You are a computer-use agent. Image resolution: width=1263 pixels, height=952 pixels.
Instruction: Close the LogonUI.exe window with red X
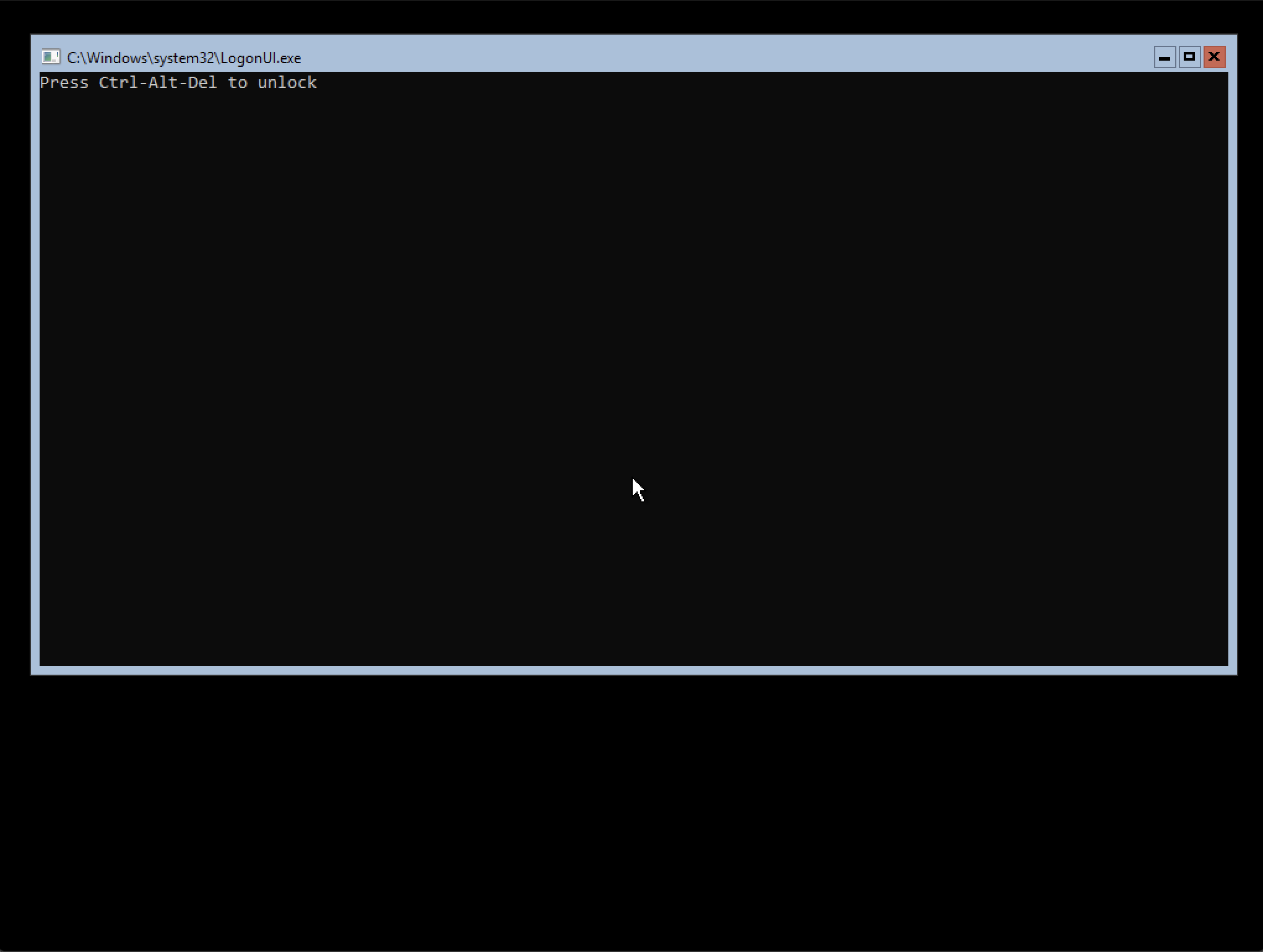coord(1214,58)
